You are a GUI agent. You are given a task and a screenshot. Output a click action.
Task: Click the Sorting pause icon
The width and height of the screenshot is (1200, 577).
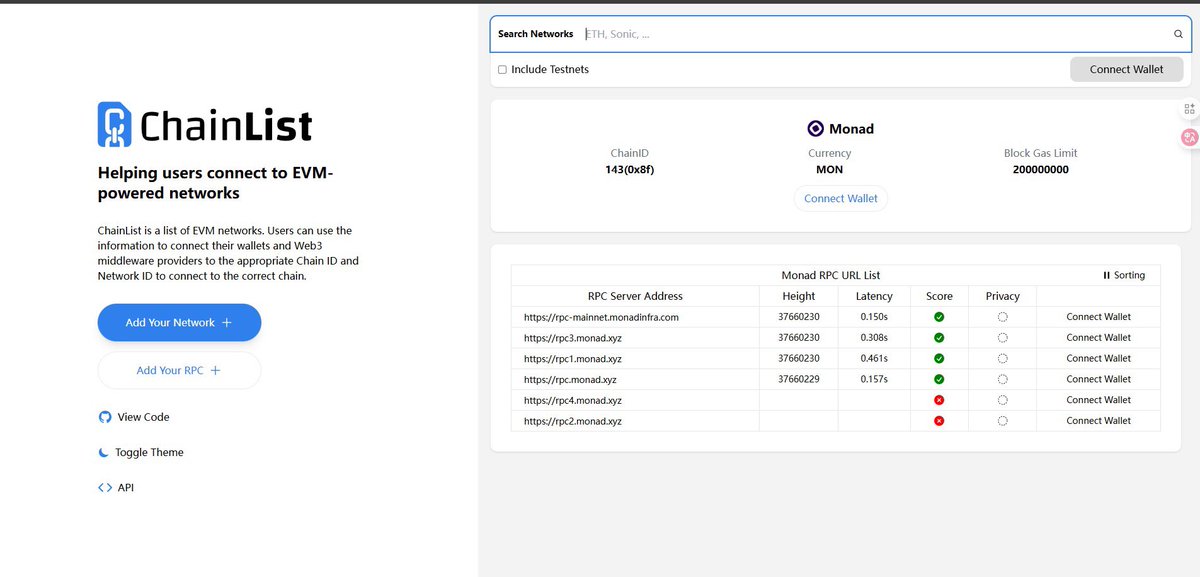[1106, 275]
